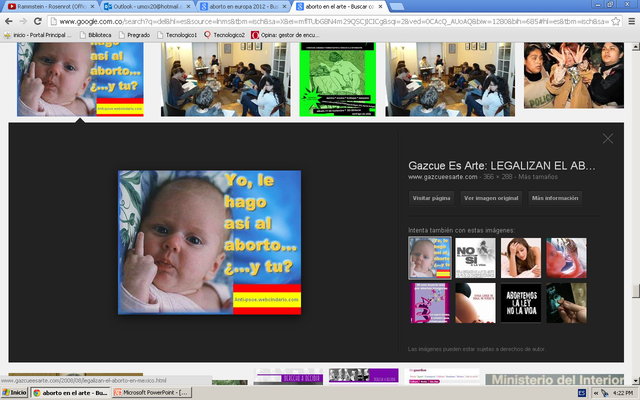Reload the page with the refresh icon
The width and height of the screenshot is (640, 400).
click(38, 21)
